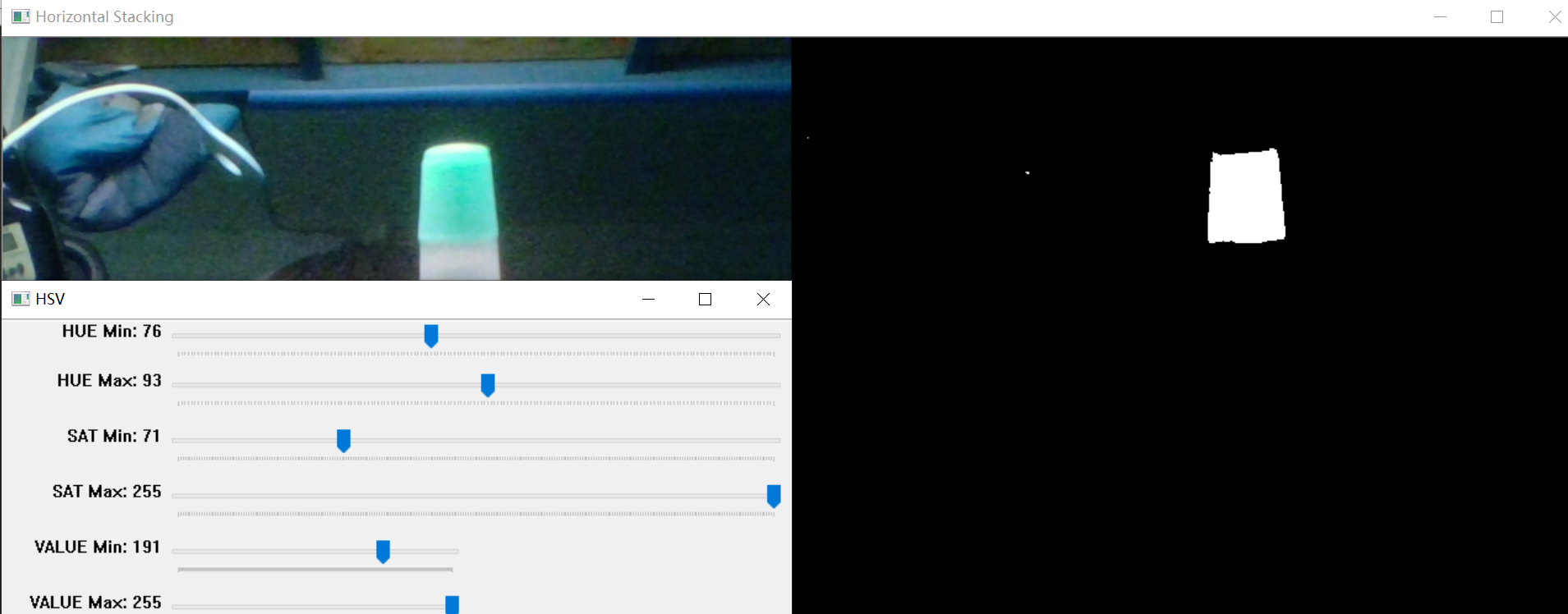Click the HUE Min slider handle

[431, 336]
